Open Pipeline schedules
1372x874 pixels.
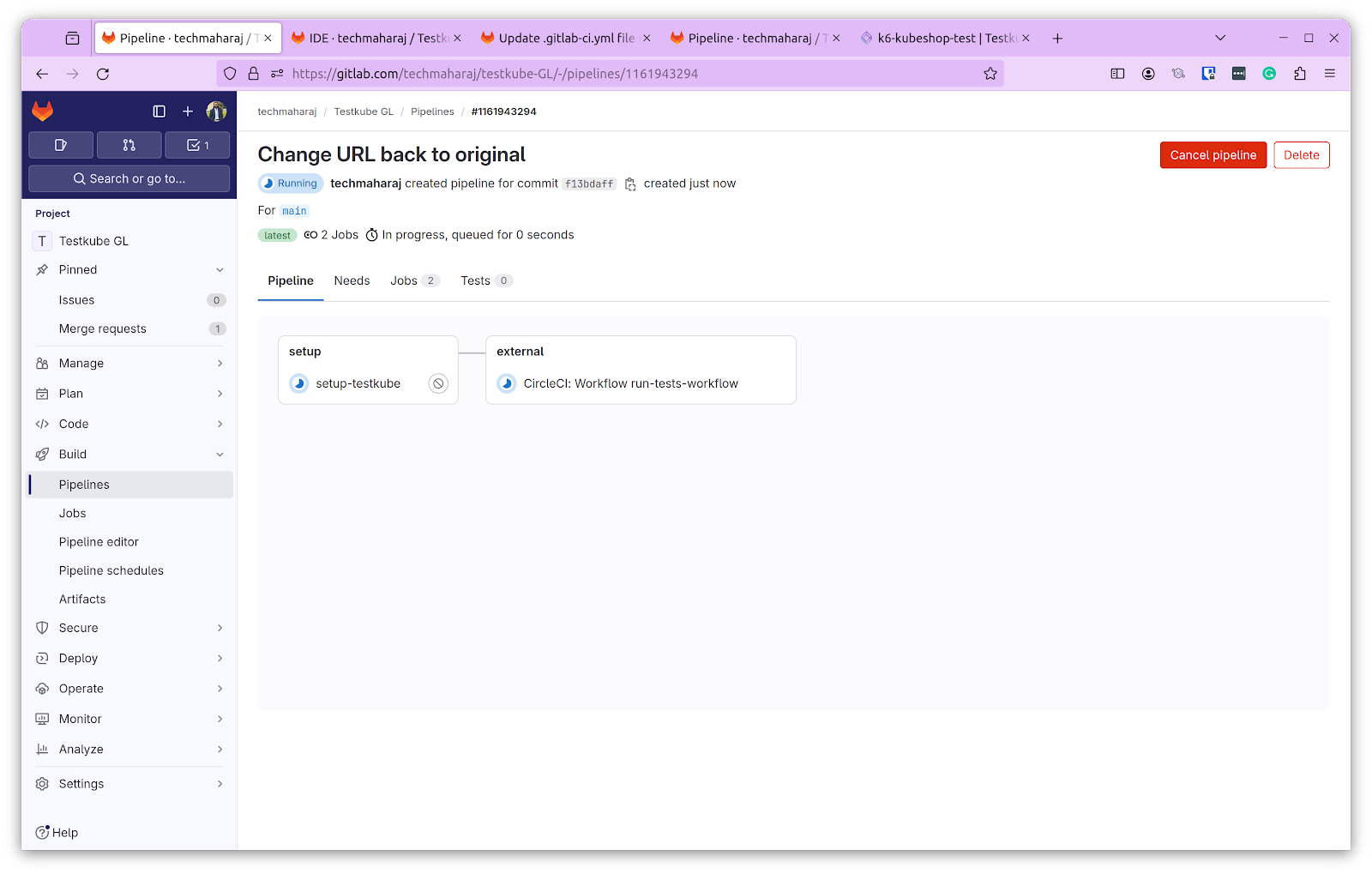tap(129, 570)
